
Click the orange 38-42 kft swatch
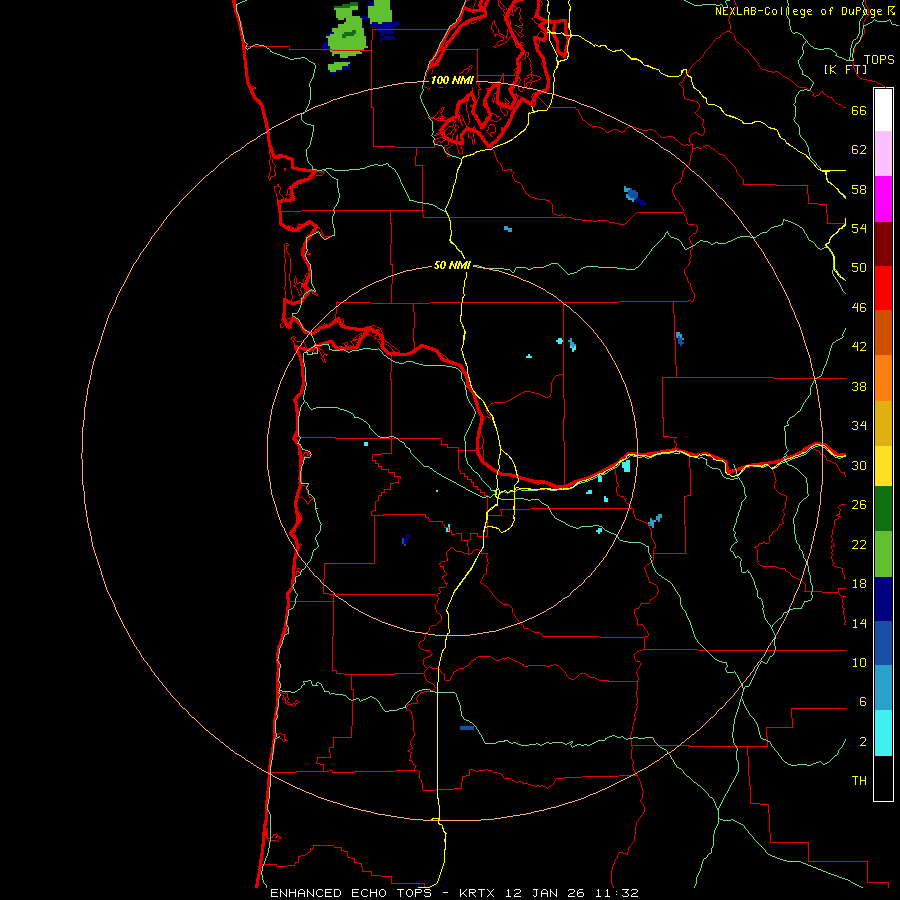883,378
